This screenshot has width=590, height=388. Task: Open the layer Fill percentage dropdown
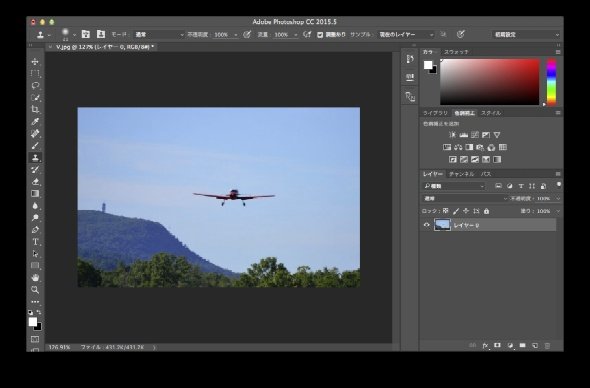(558, 211)
